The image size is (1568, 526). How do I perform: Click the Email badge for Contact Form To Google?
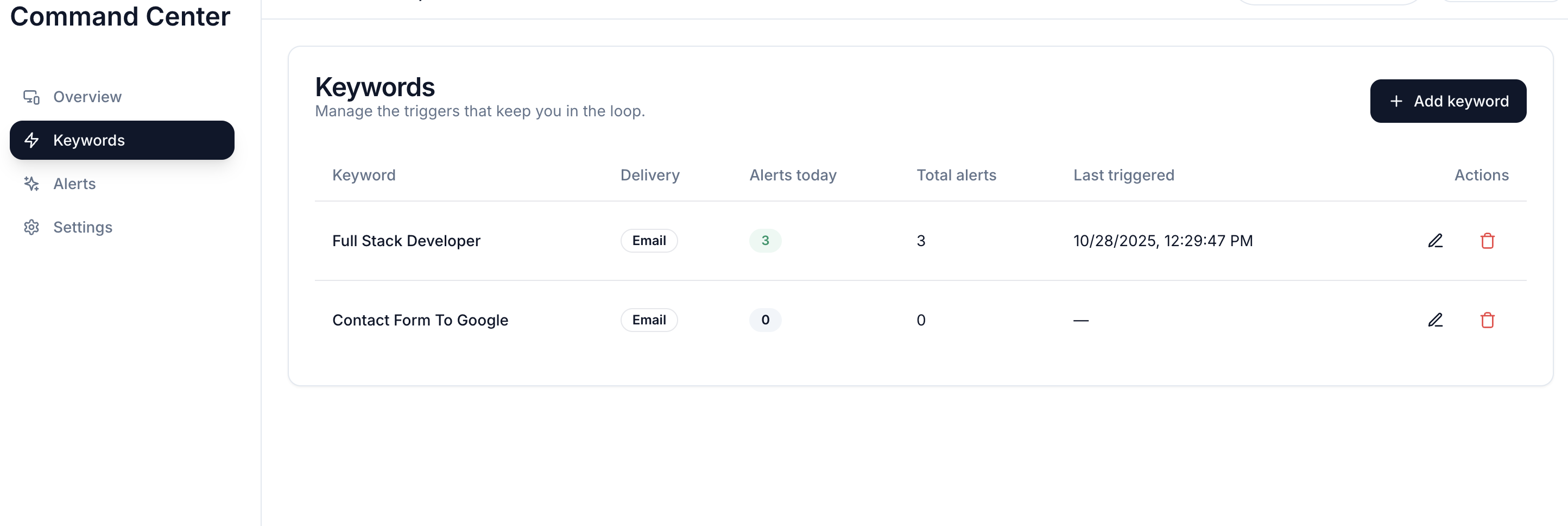[648, 320]
